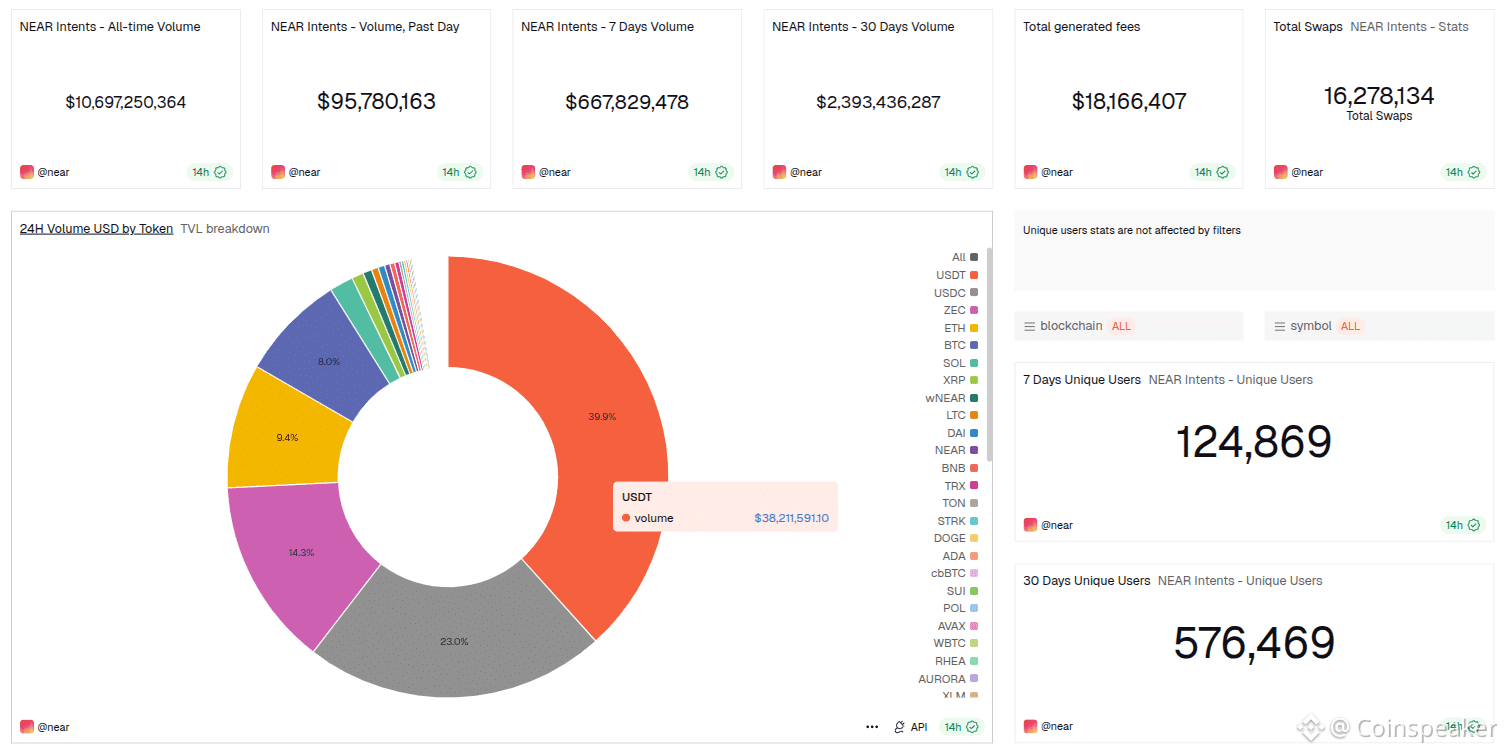This screenshot has height=753, width=1505.
Task: Click the Coinspeaker watermark icon
Action: pos(1309,727)
